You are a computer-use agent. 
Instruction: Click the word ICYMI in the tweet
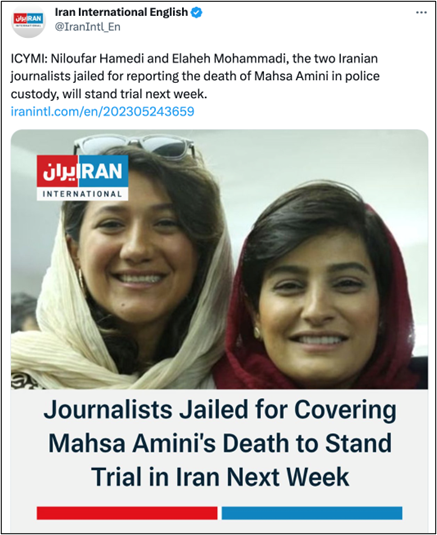coord(29,59)
